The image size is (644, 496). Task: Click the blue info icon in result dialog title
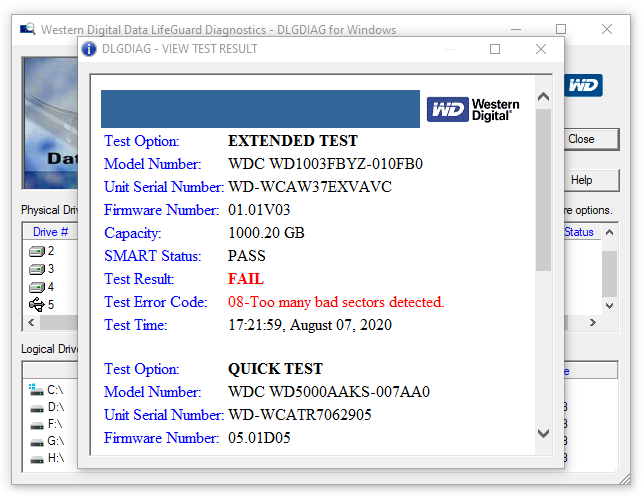[x=89, y=49]
